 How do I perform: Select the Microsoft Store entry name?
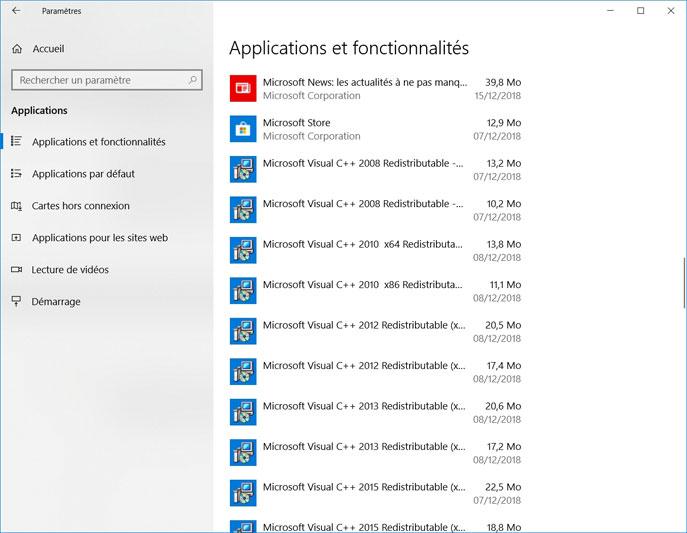pyautogui.click(x=297, y=123)
